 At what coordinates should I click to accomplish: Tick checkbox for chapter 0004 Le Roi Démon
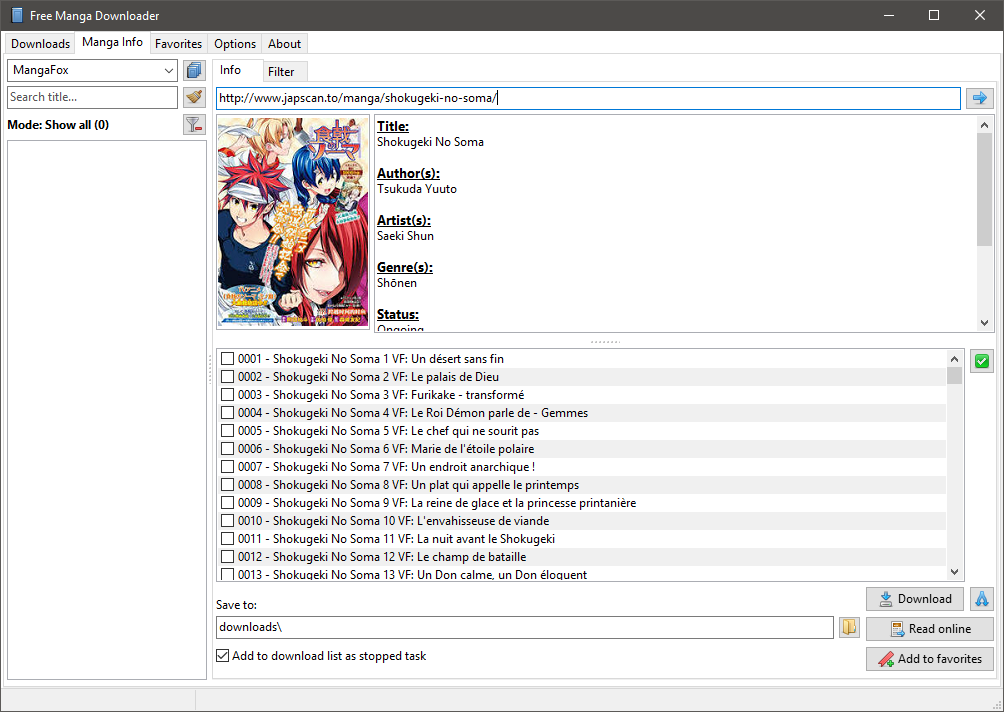(227, 412)
